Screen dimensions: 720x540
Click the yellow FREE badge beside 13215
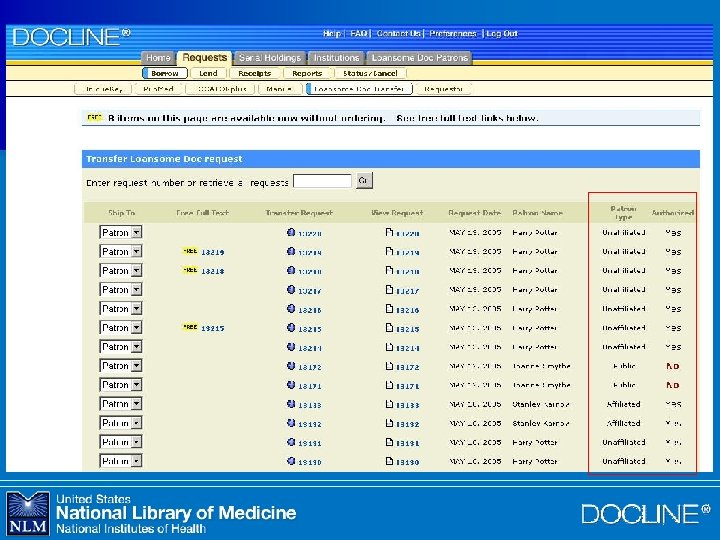pos(190,327)
